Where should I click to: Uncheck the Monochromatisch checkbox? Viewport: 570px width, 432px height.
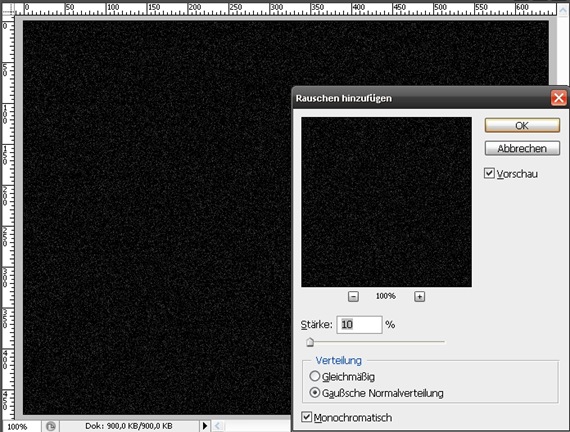pyautogui.click(x=306, y=417)
